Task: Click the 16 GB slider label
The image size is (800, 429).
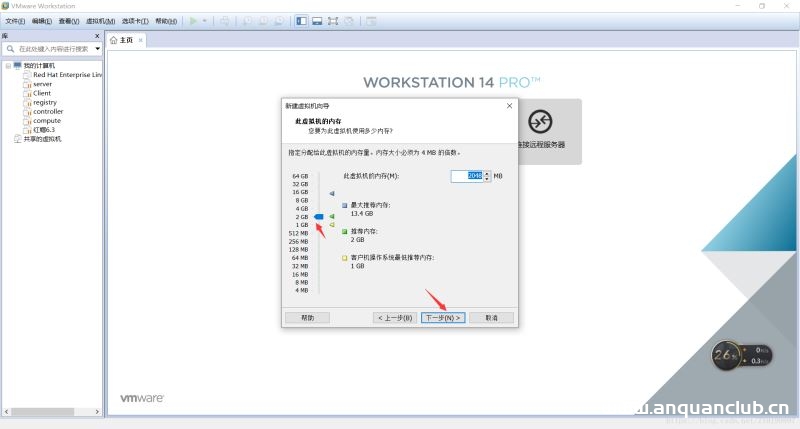Action: (x=300, y=192)
